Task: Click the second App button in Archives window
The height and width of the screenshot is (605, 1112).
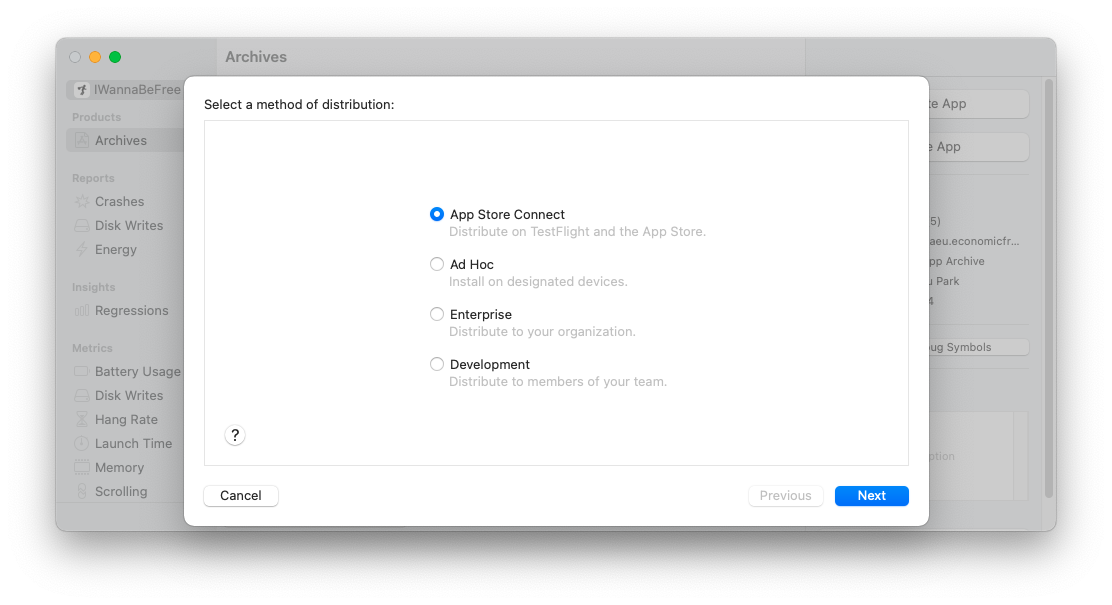Action: coord(979,147)
